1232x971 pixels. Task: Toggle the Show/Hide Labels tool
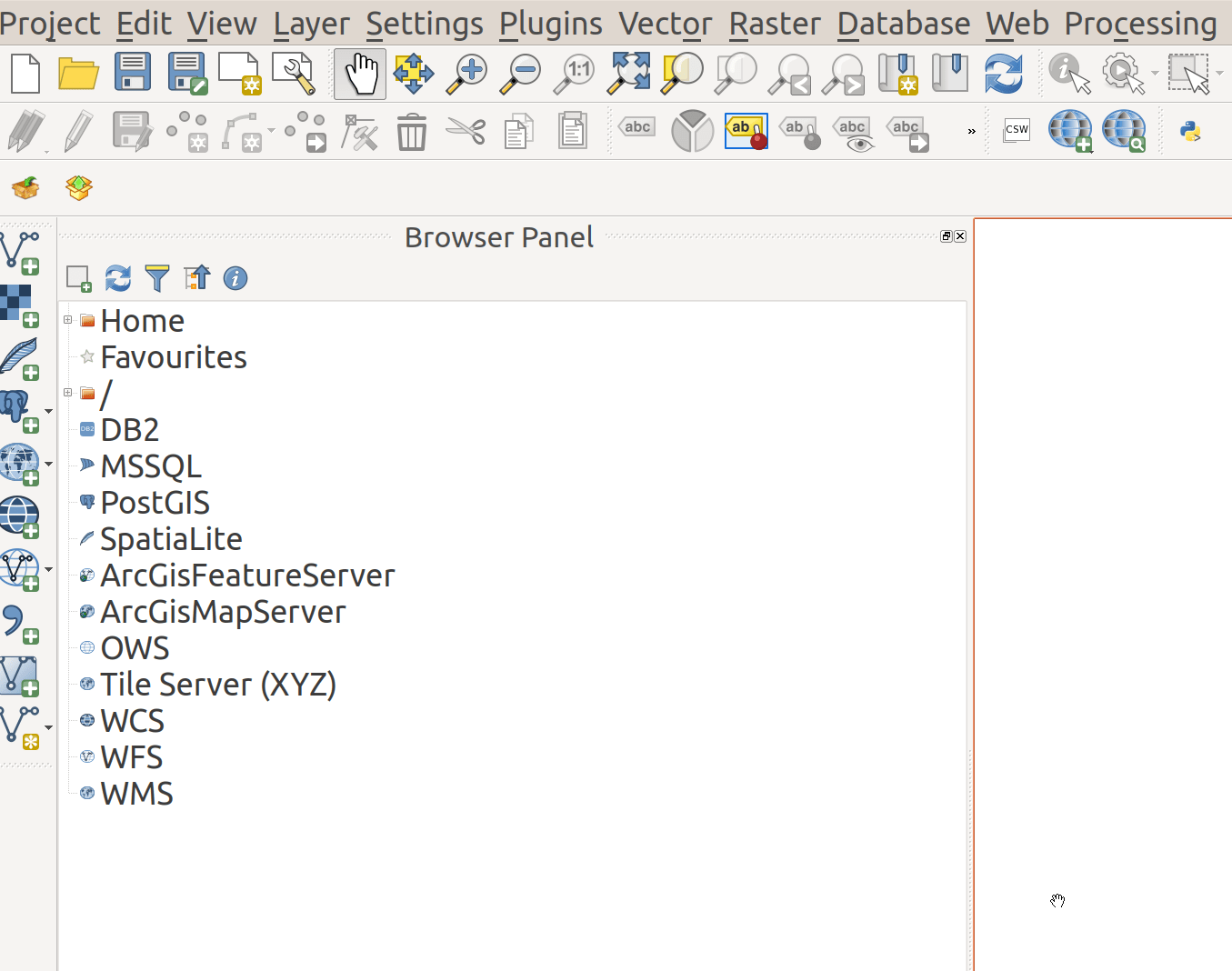(x=854, y=133)
